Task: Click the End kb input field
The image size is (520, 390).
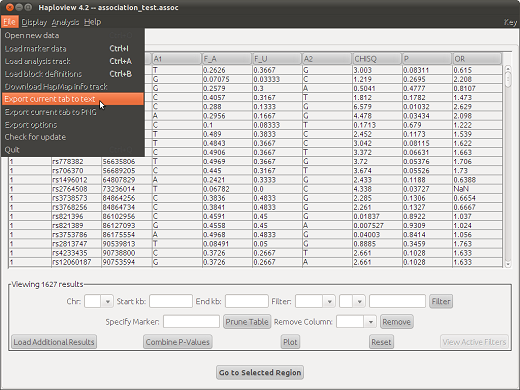Action: point(247,301)
